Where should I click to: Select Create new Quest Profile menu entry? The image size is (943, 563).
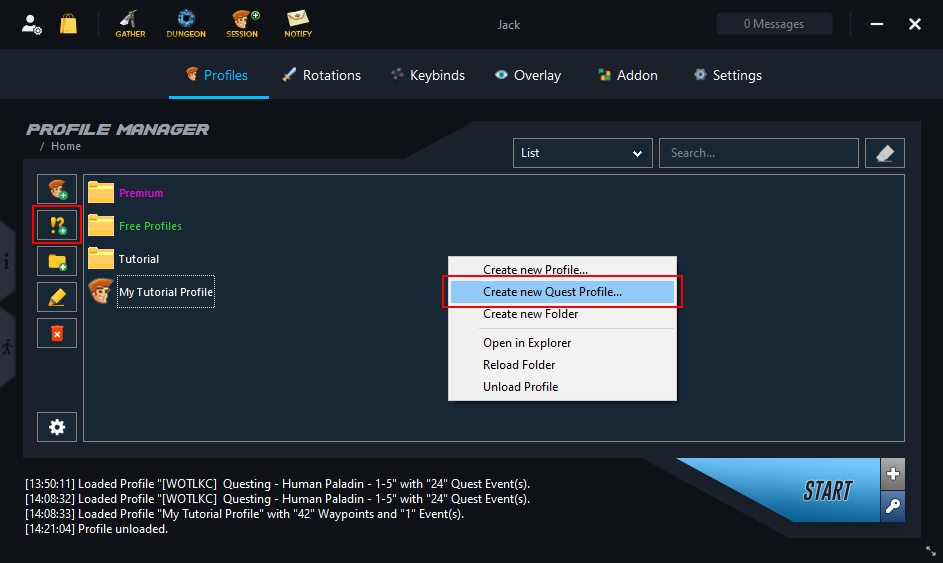(552, 292)
